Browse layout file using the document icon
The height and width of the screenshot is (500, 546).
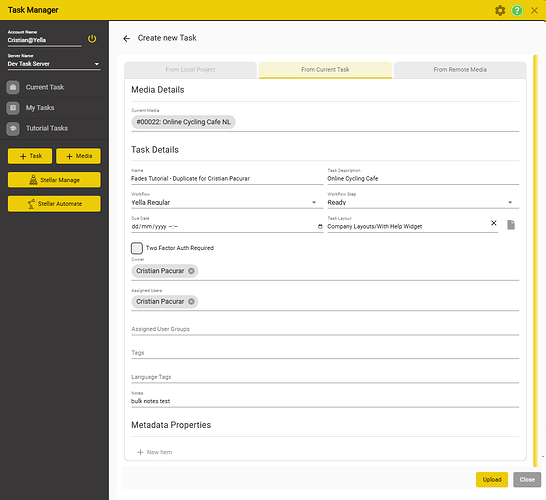[x=511, y=225]
